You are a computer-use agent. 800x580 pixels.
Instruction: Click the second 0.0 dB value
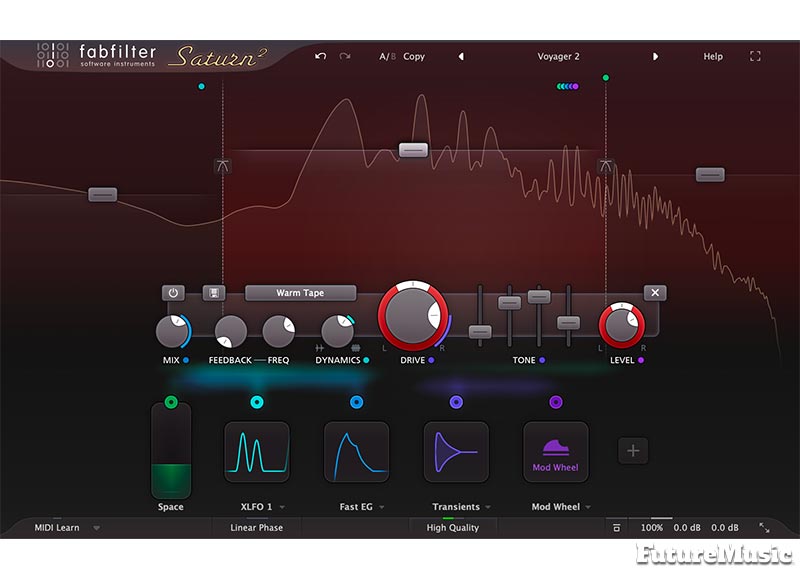(x=724, y=527)
